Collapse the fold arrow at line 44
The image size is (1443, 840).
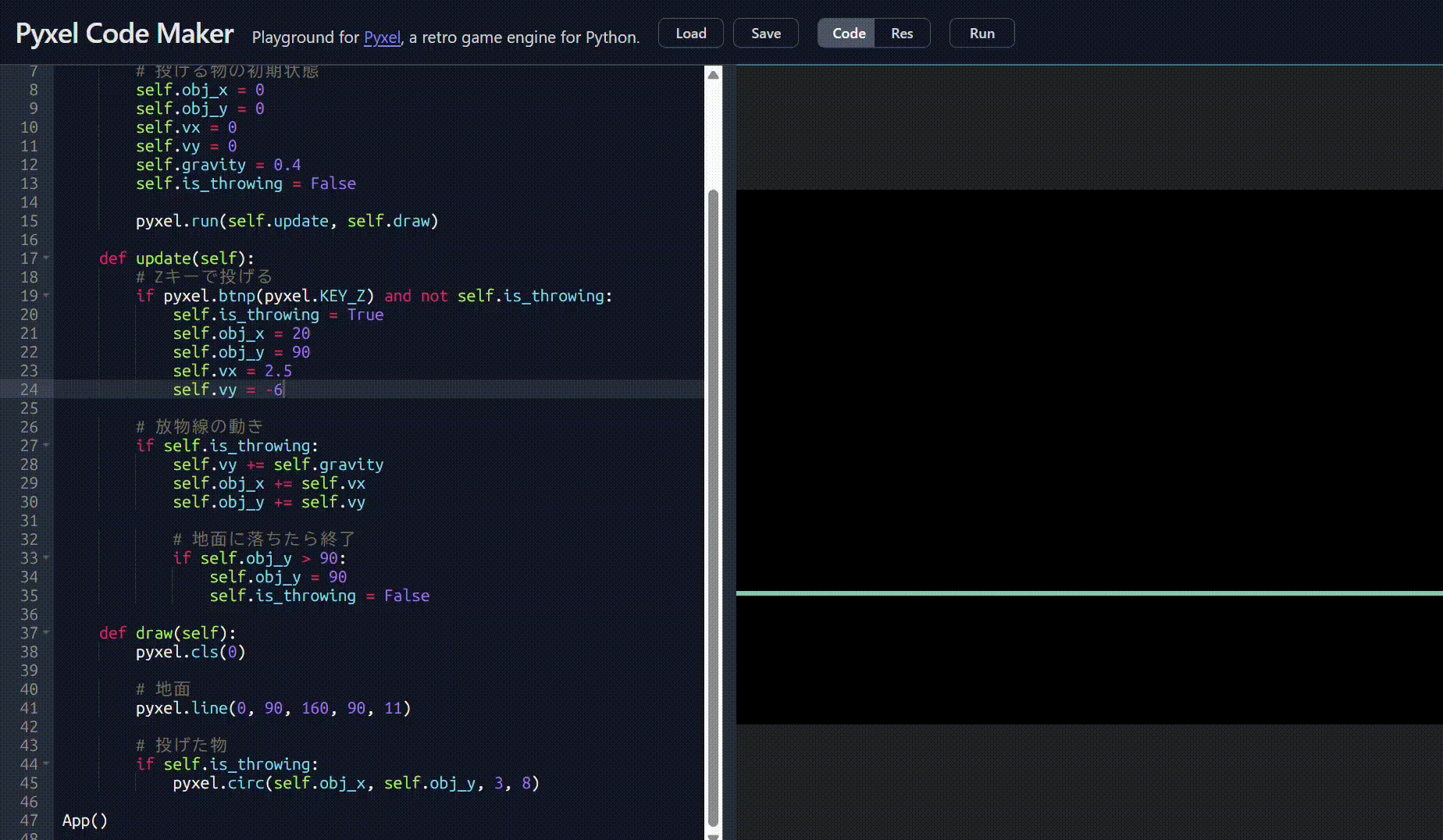46,763
